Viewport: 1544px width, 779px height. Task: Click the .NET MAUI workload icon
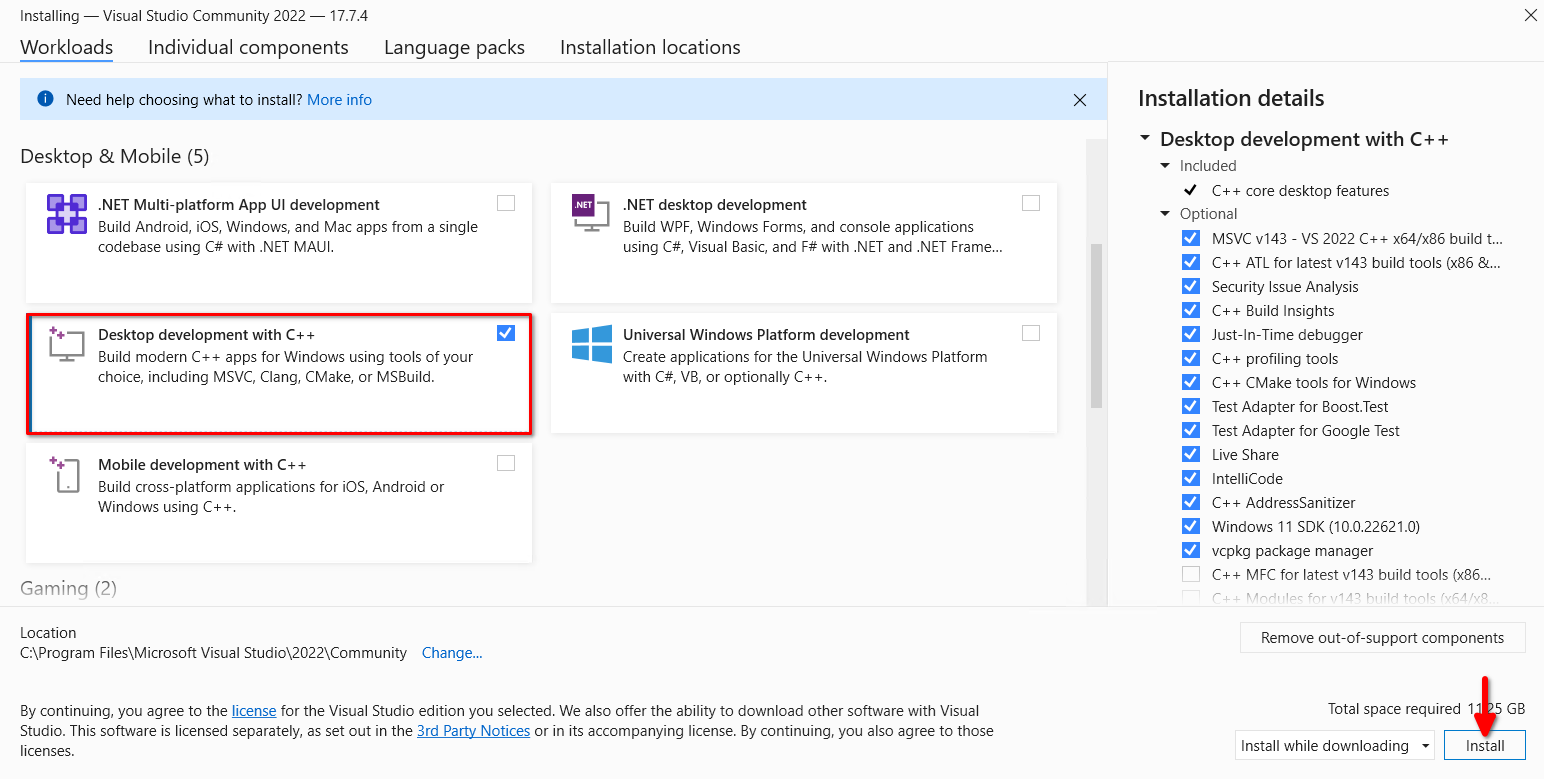point(67,214)
